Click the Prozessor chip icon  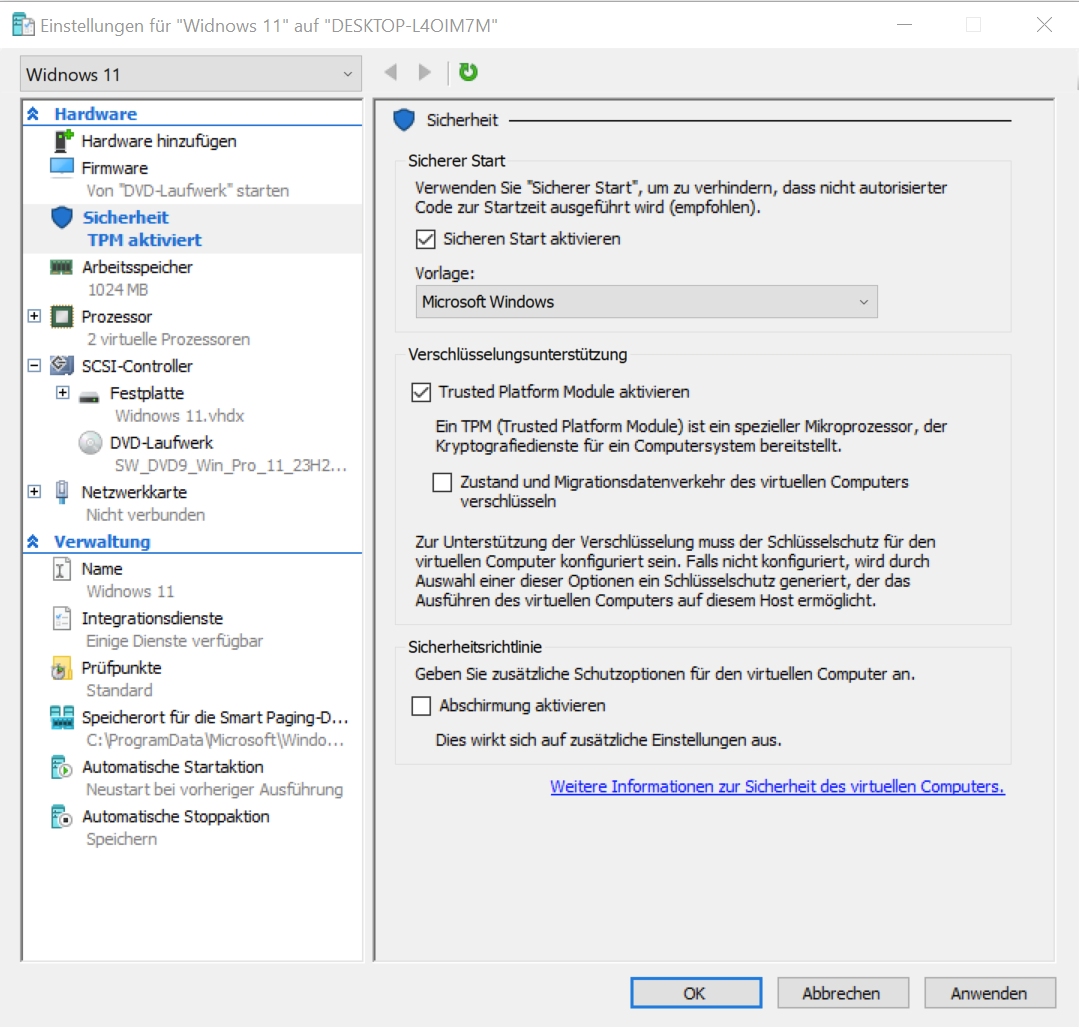pyautogui.click(x=62, y=317)
